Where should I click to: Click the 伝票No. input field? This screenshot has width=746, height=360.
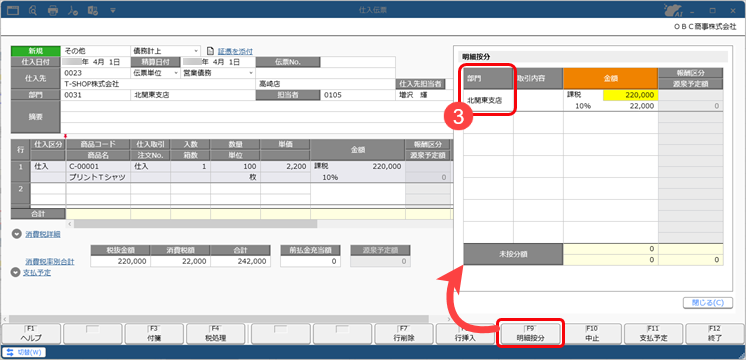click(x=358, y=62)
